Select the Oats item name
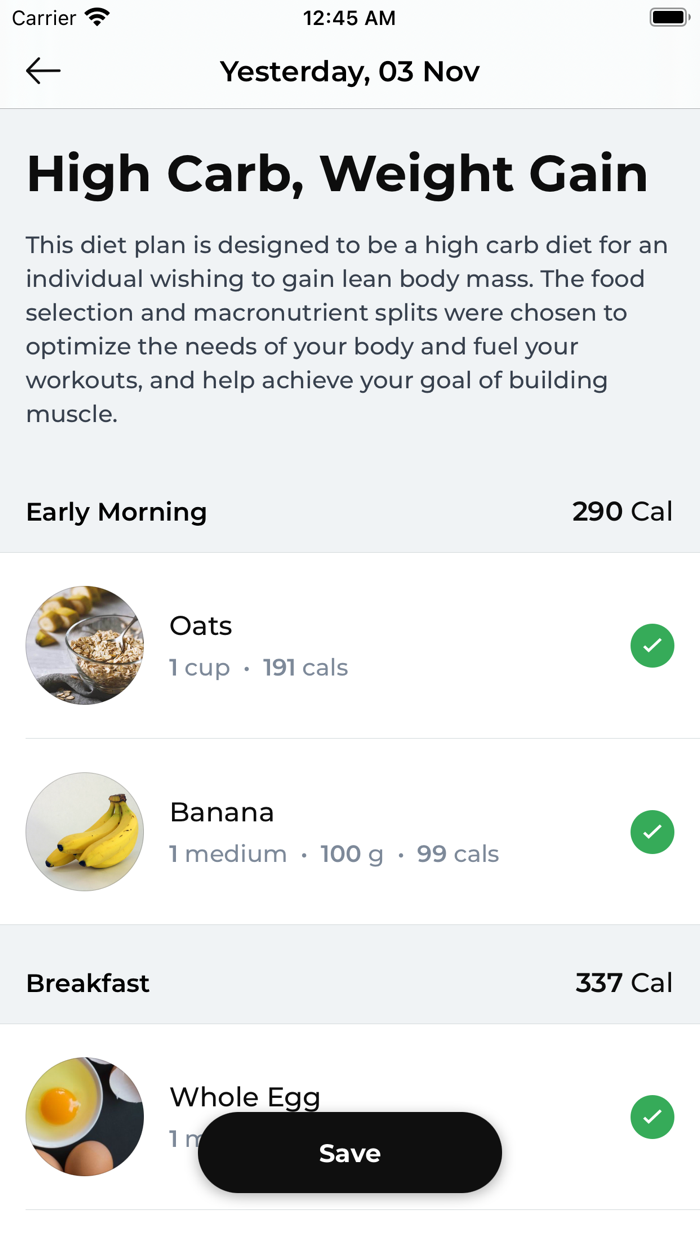Image resolution: width=700 pixels, height=1244 pixels. (x=201, y=626)
